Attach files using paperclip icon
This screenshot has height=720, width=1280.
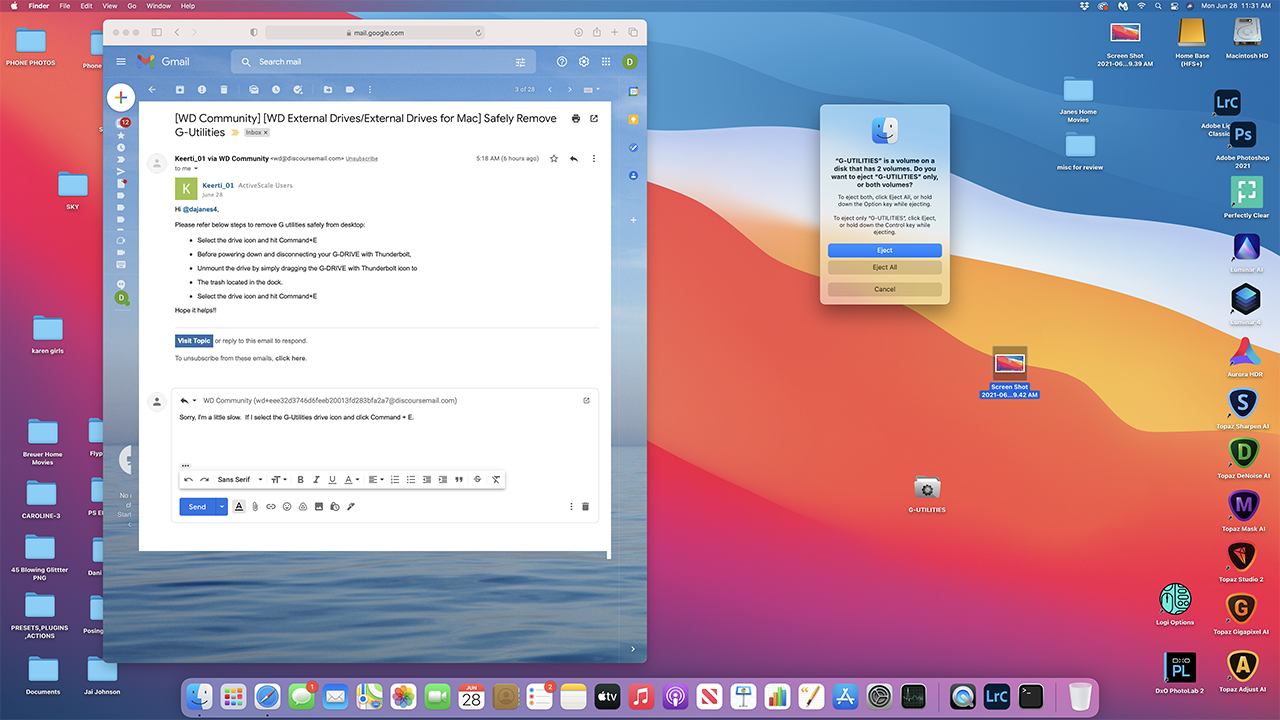[x=255, y=507]
